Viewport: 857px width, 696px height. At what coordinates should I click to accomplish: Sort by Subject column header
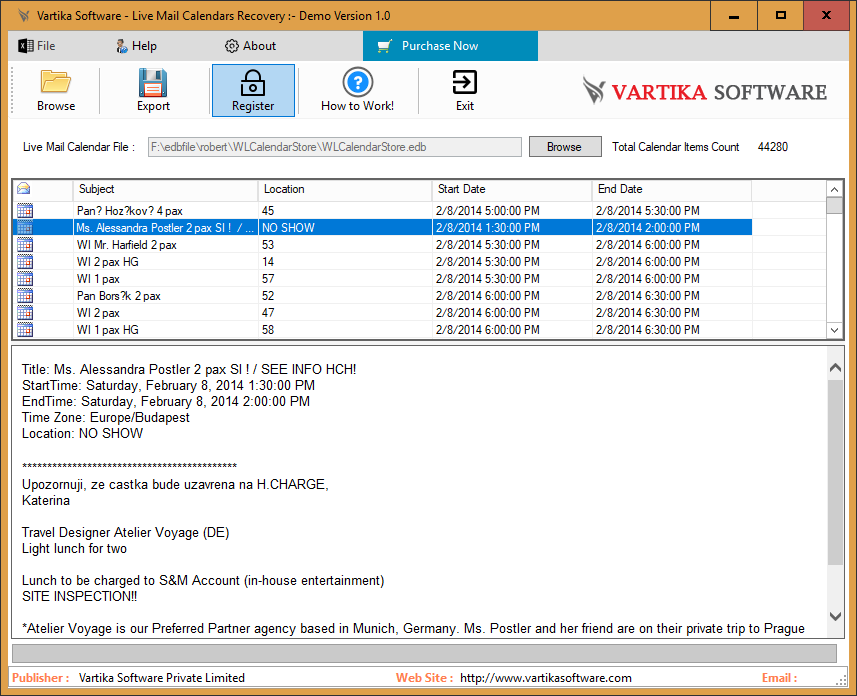point(165,189)
